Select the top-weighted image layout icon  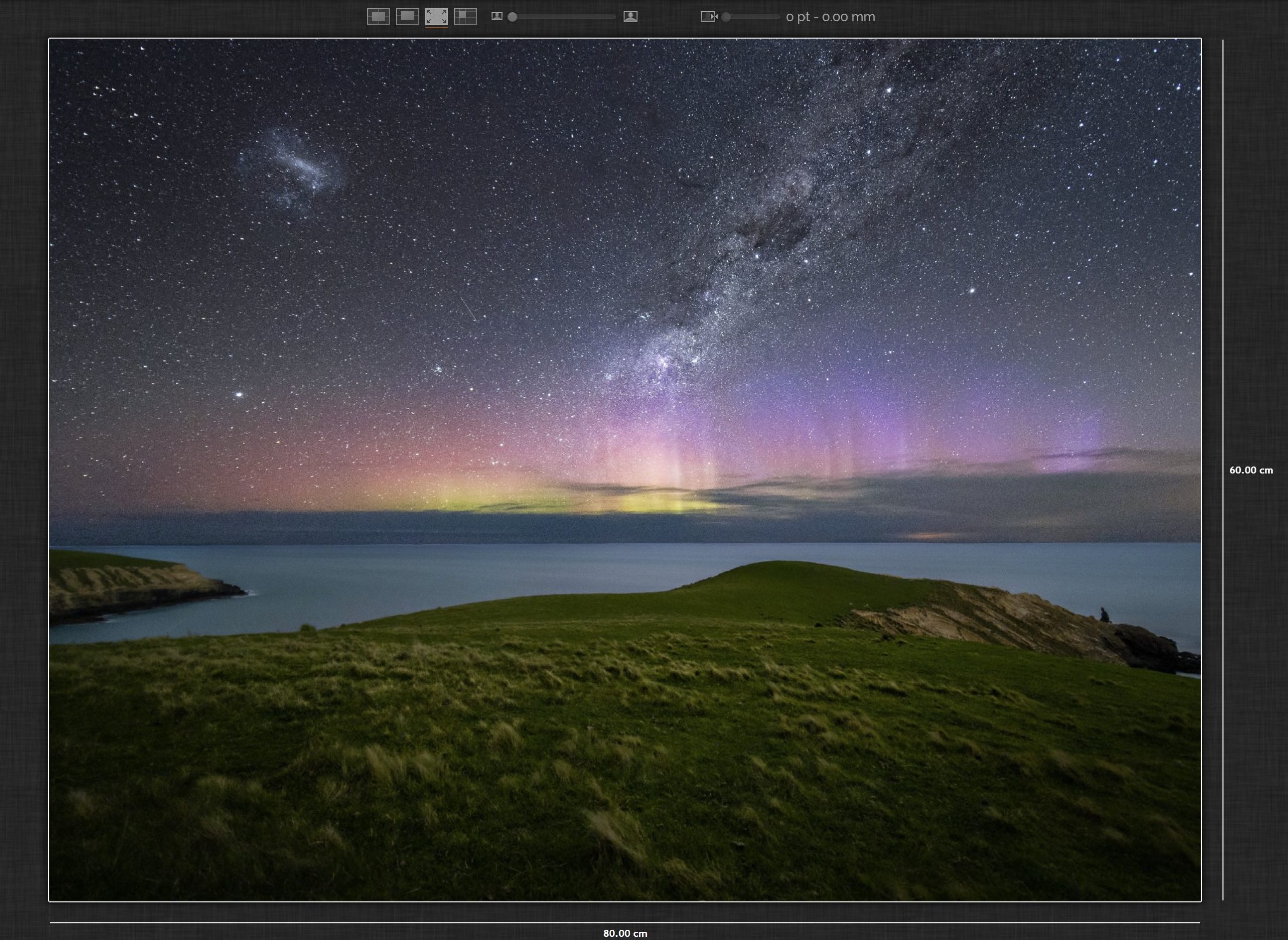[x=407, y=17]
